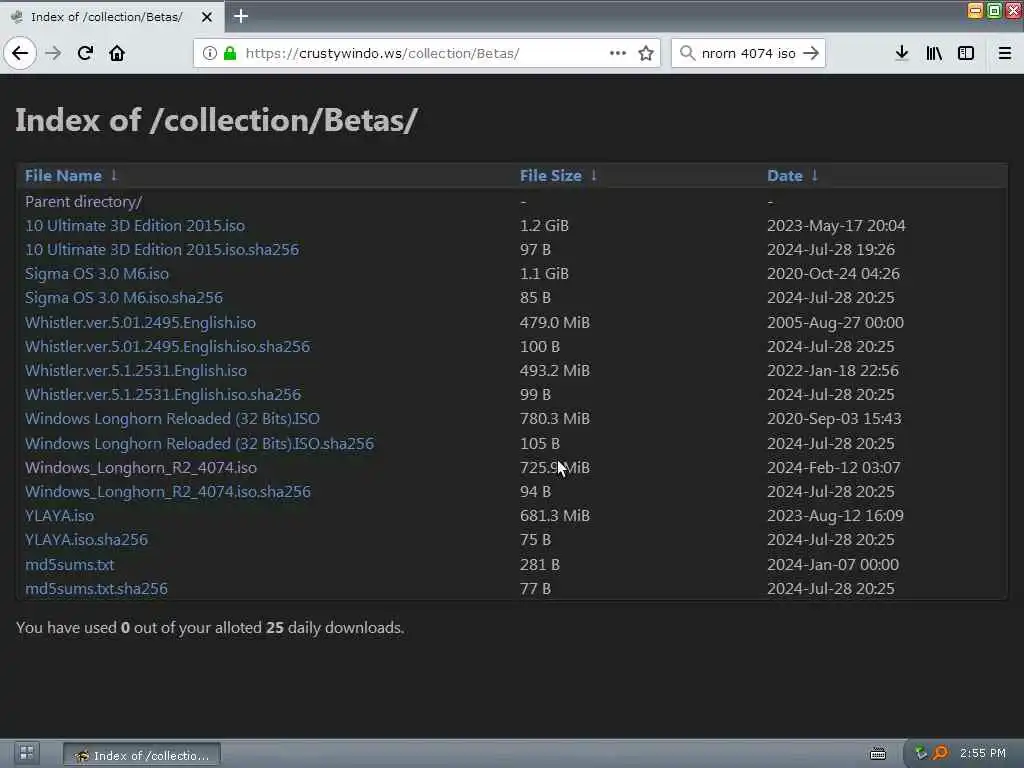Open md5sums.txt.sha256 link

point(97,588)
